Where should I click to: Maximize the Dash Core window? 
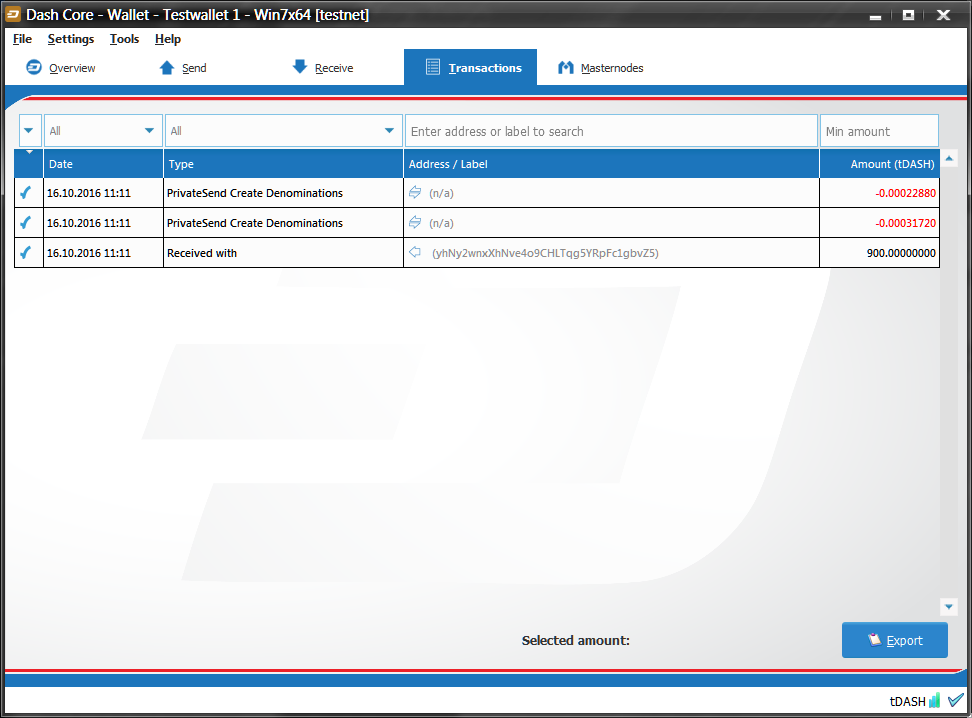click(908, 15)
